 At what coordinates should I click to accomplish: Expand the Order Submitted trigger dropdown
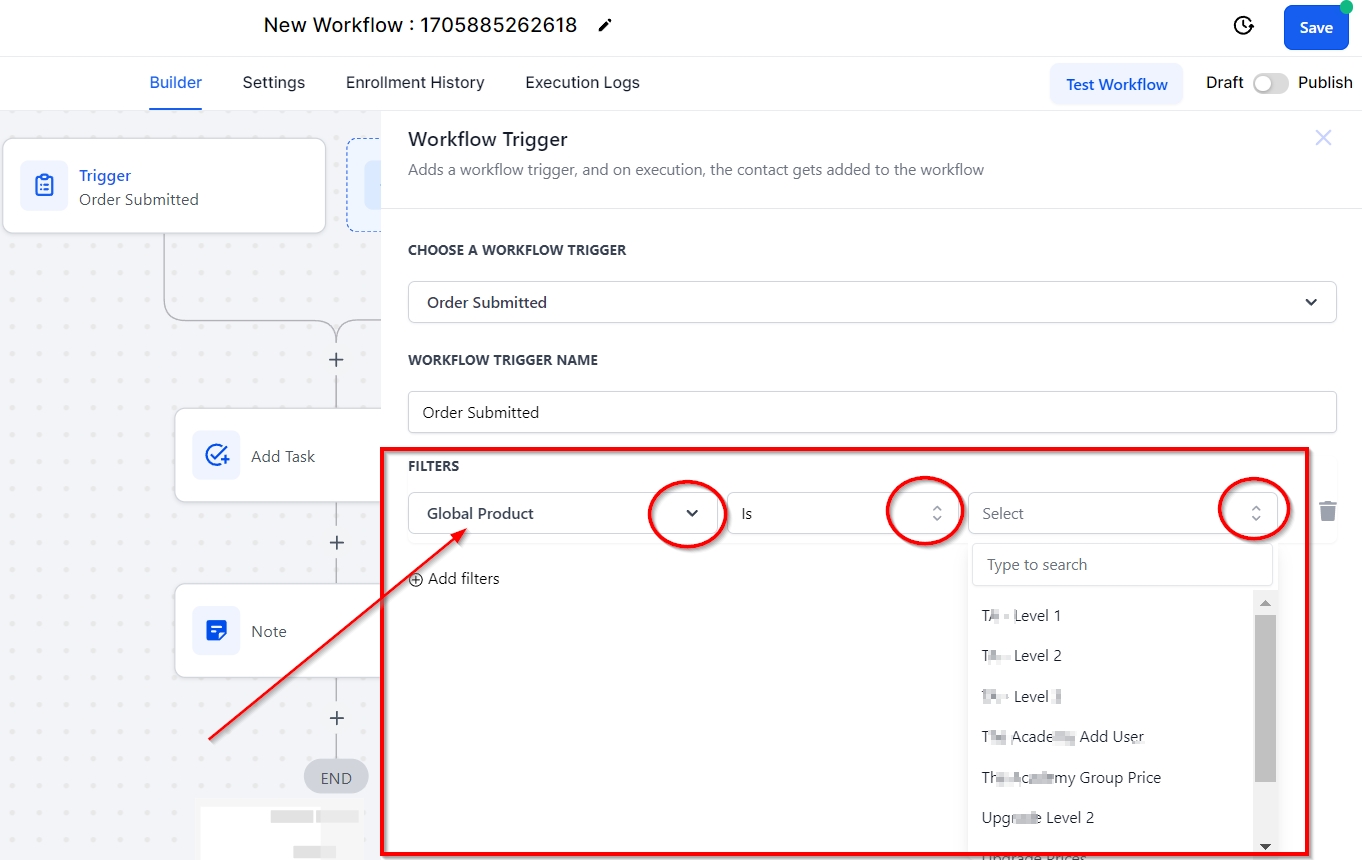[1310, 302]
